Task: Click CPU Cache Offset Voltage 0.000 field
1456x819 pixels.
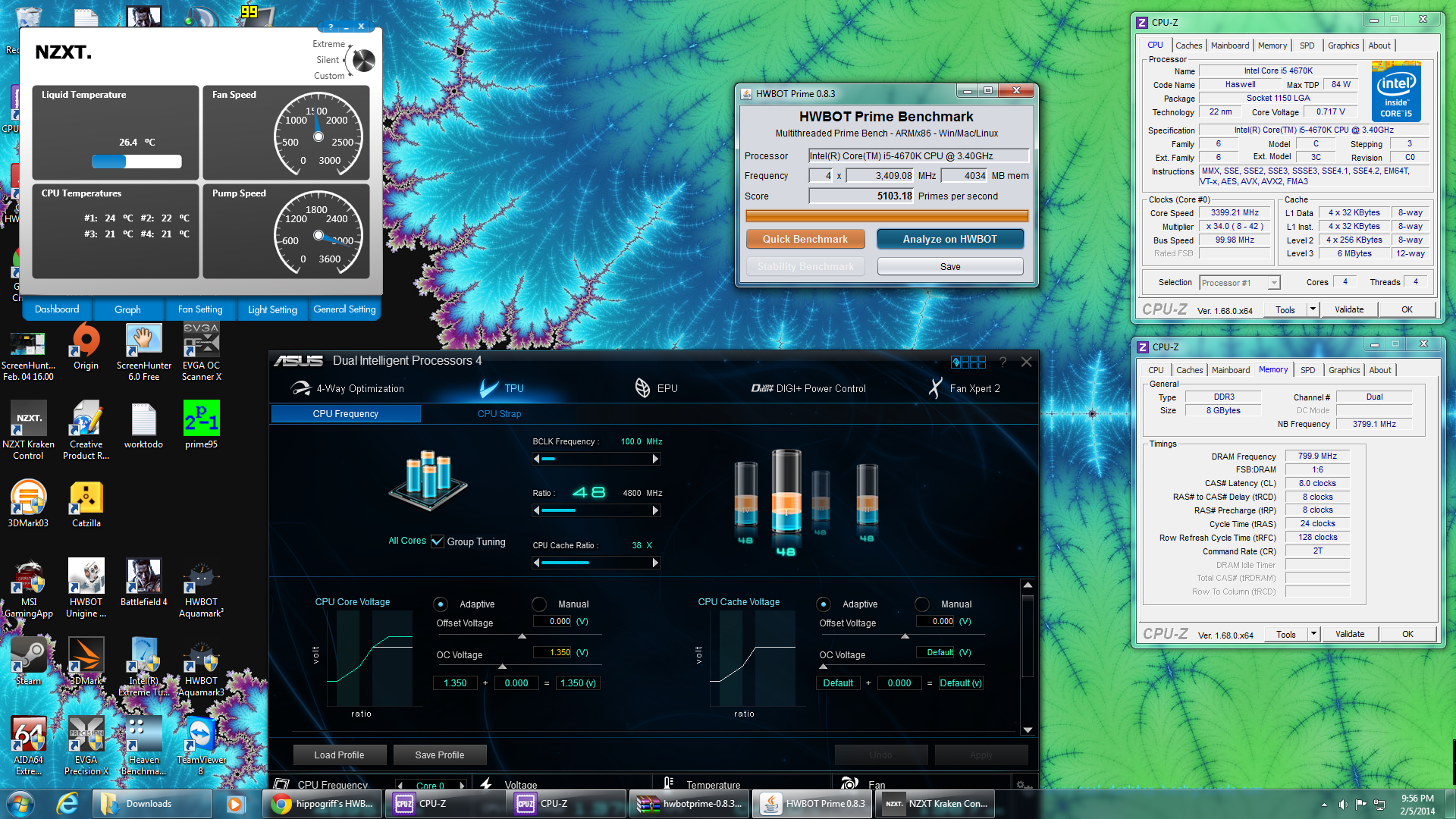Action: click(935, 621)
